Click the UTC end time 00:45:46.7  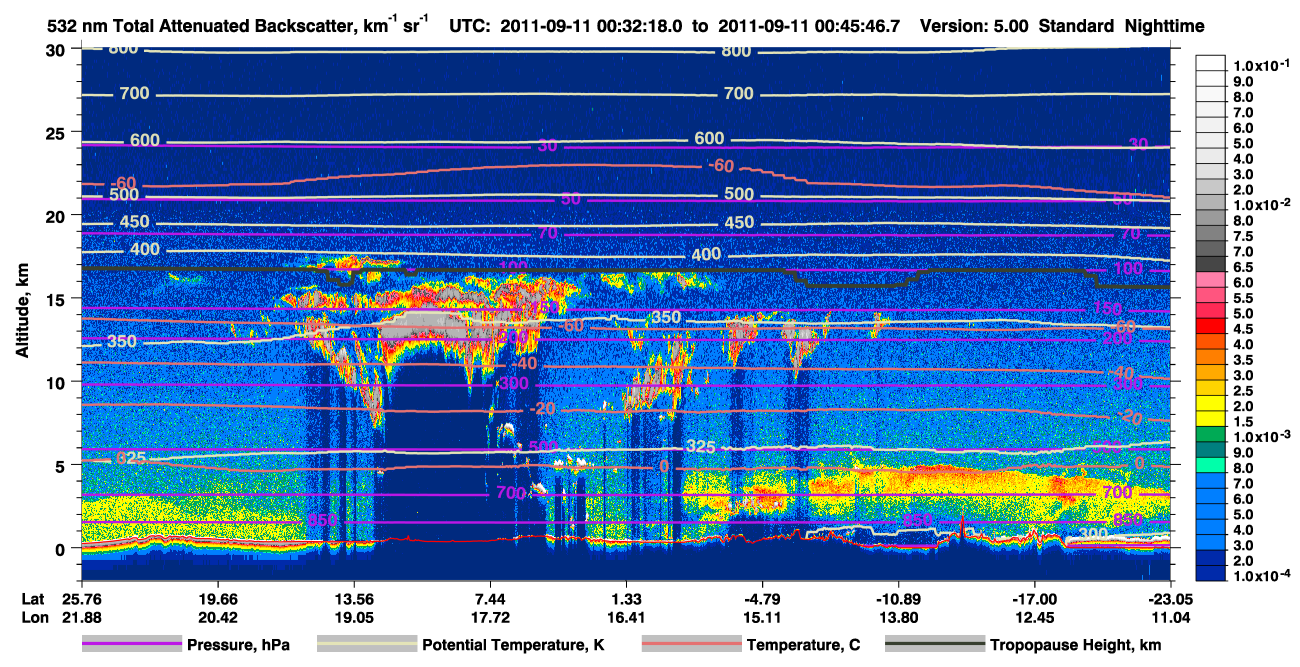pyautogui.click(x=859, y=27)
